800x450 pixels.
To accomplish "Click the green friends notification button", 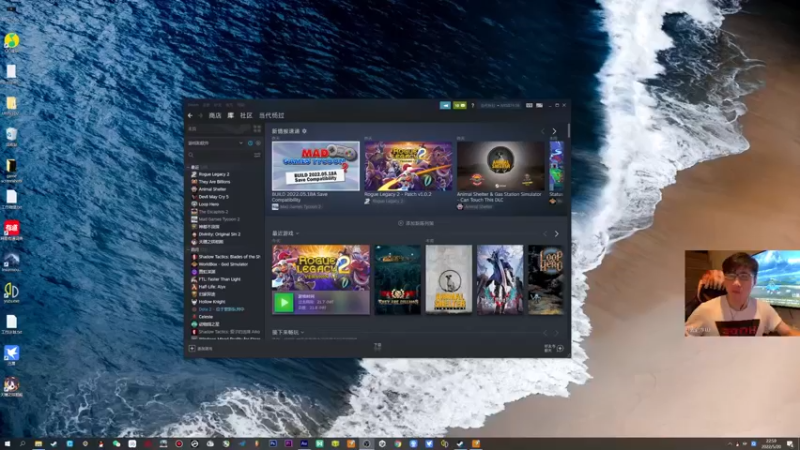I will pyautogui.click(x=460, y=105).
